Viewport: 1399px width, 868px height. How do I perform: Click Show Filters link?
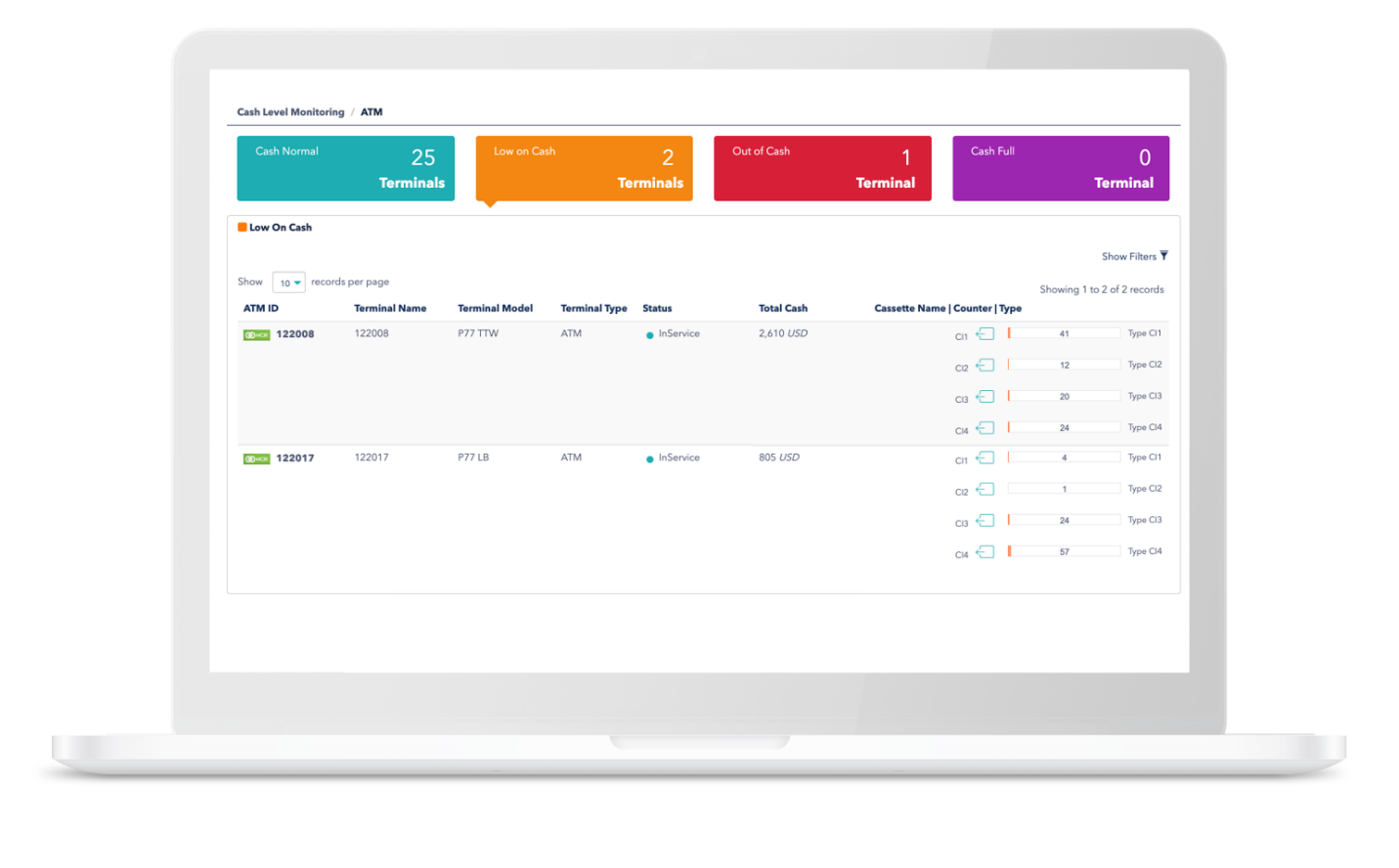(1128, 257)
